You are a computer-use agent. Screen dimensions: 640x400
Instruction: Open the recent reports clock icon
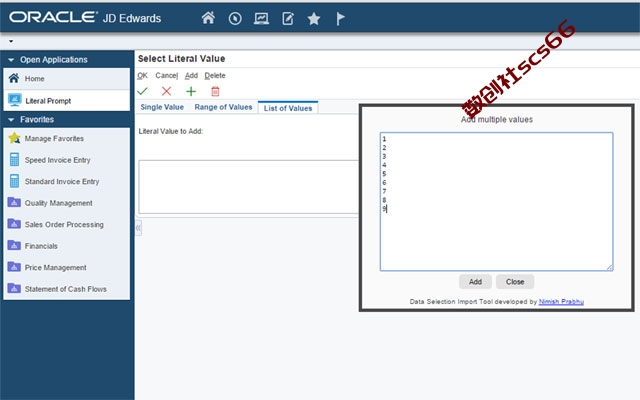tap(235, 18)
